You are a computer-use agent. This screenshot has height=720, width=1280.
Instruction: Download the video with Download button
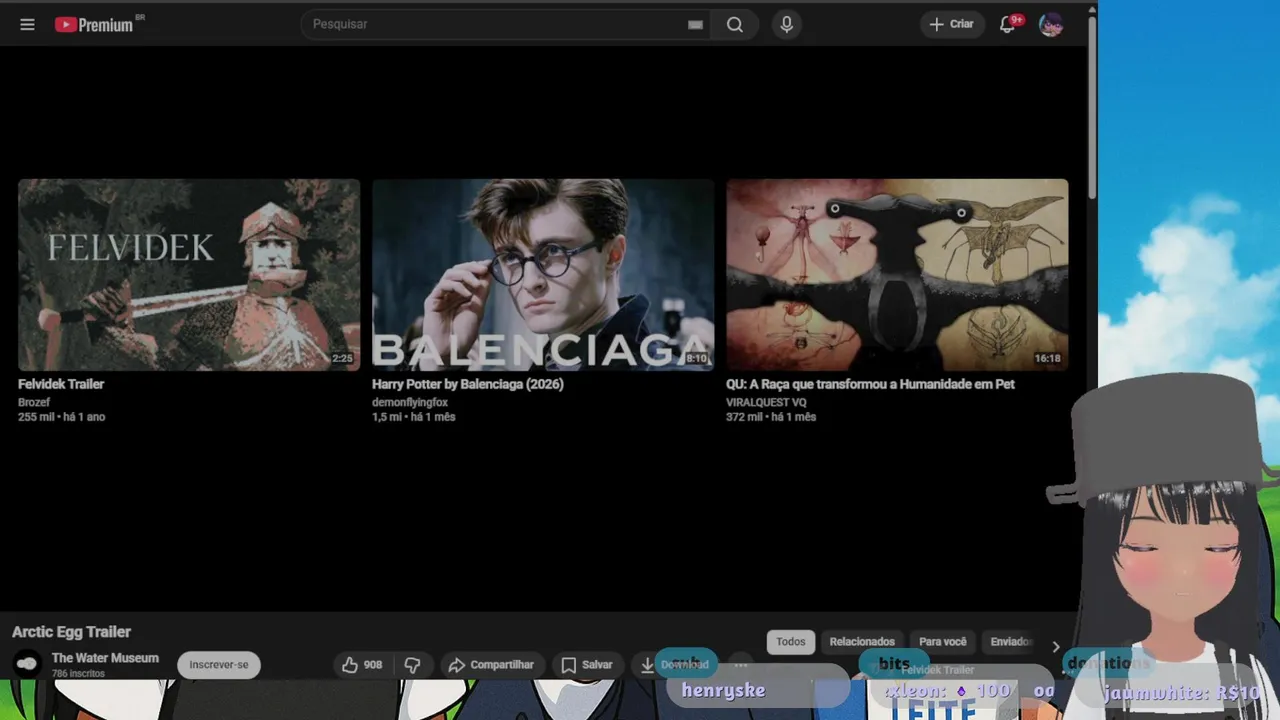(x=675, y=665)
